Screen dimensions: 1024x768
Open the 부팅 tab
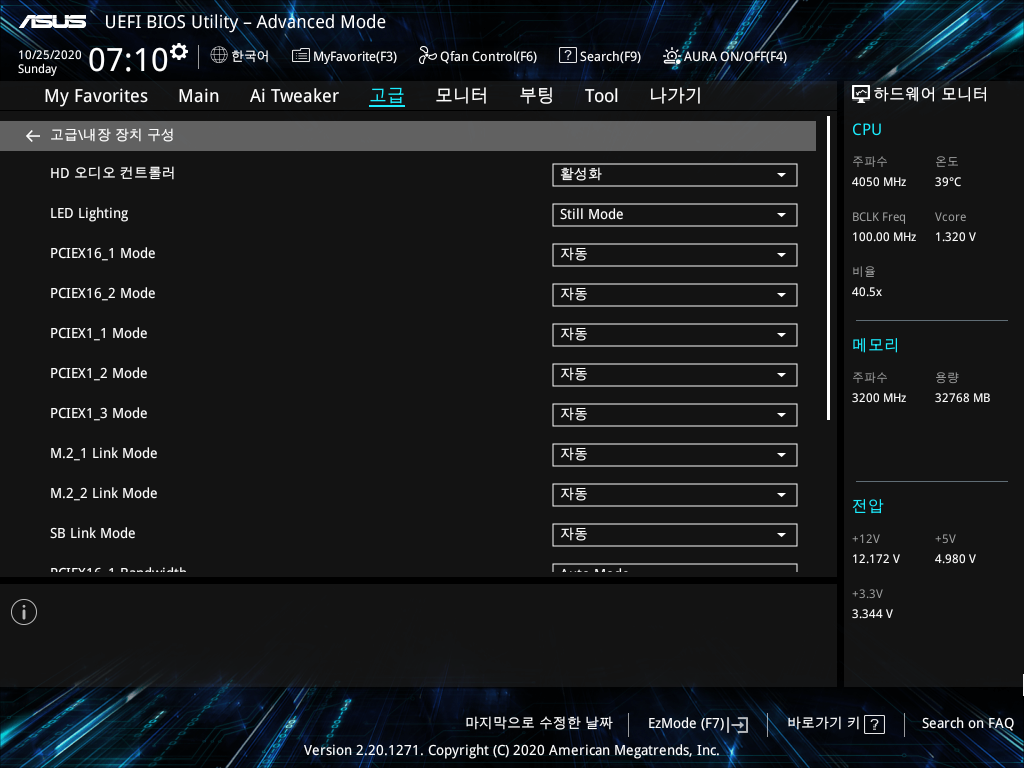pos(536,96)
